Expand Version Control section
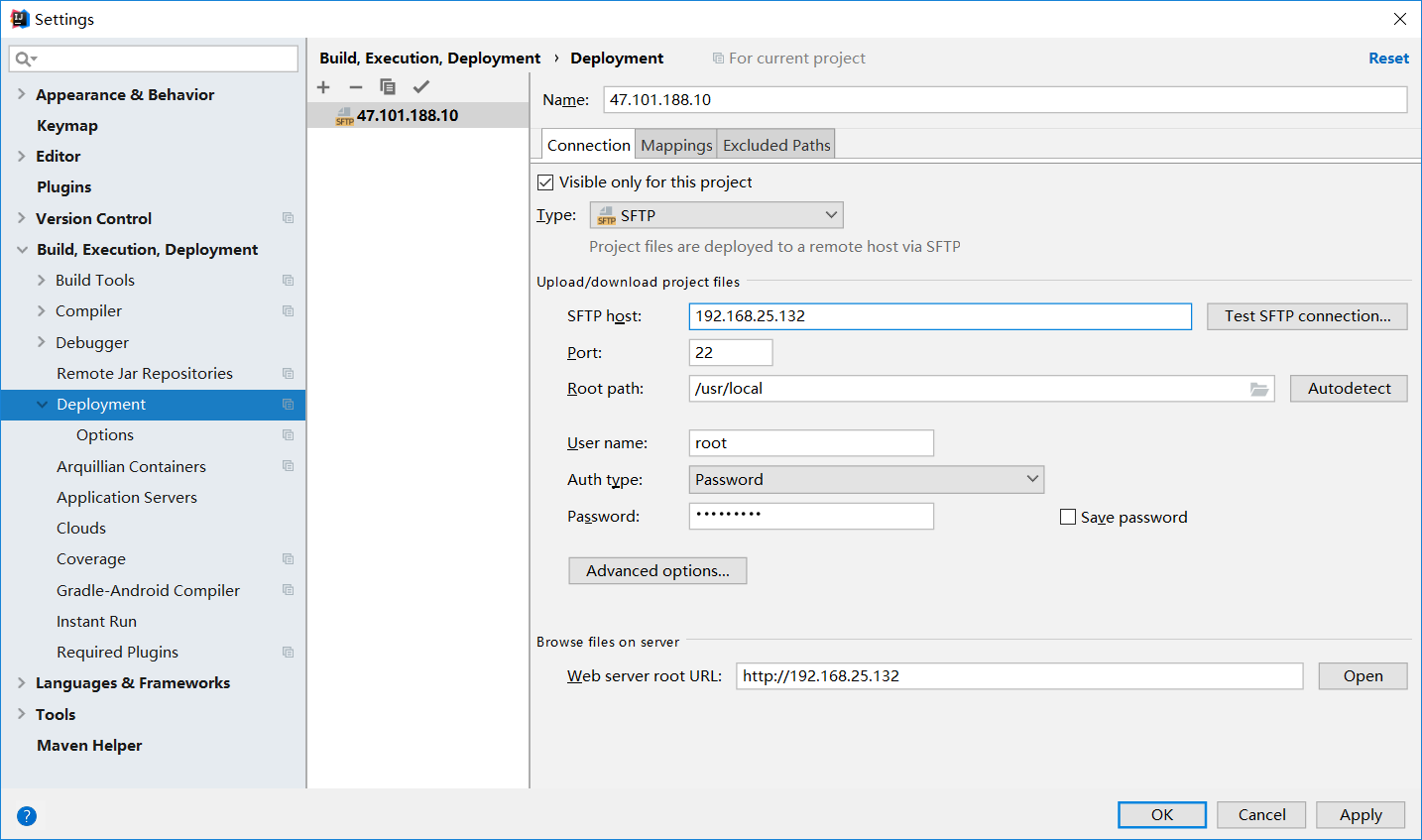This screenshot has height=840, width=1422. pyautogui.click(x=22, y=218)
